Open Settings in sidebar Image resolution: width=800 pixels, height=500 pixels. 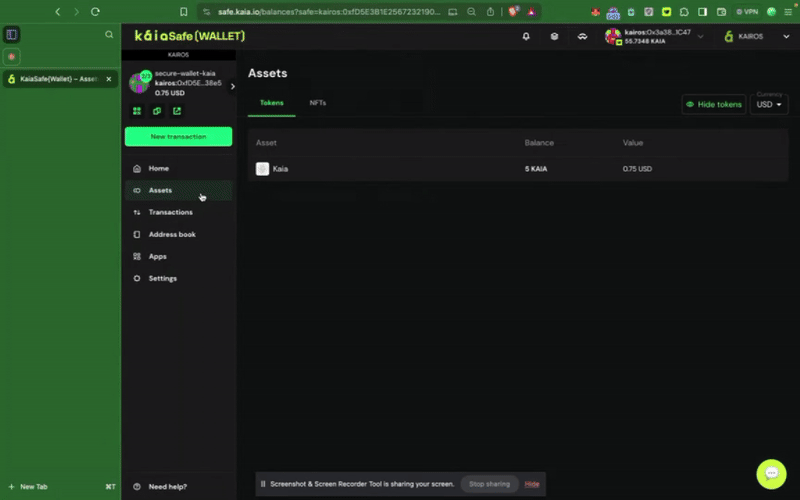tap(179, 278)
